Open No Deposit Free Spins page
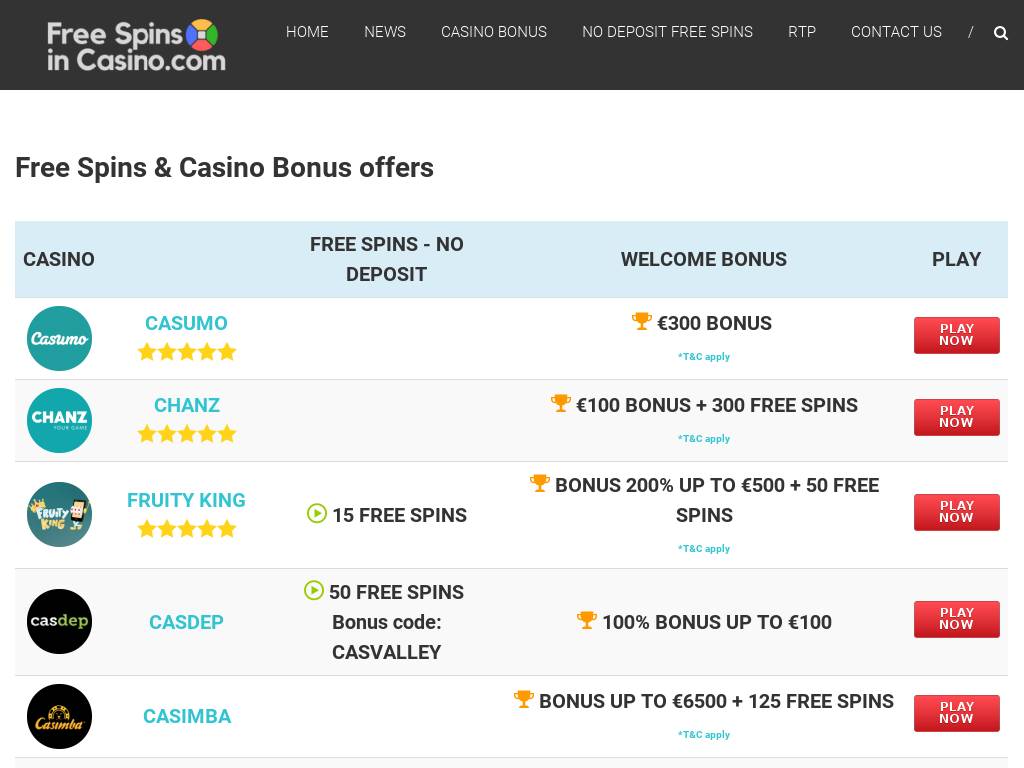The width and height of the screenshot is (1024, 768). pyautogui.click(x=667, y=32)
